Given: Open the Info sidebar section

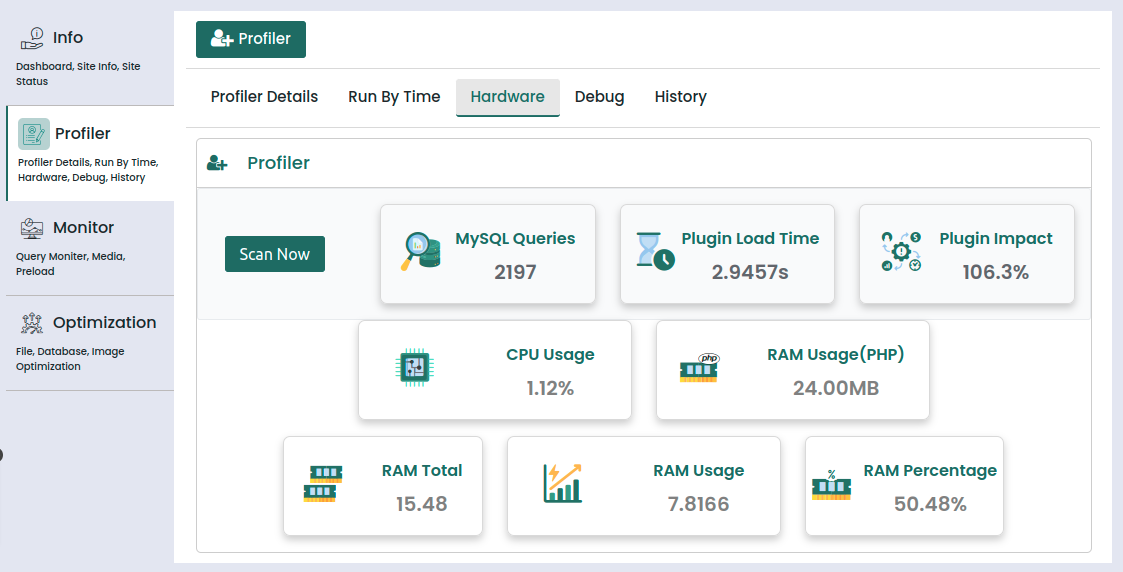Looking at the screenshot, I should coord(90,58).
